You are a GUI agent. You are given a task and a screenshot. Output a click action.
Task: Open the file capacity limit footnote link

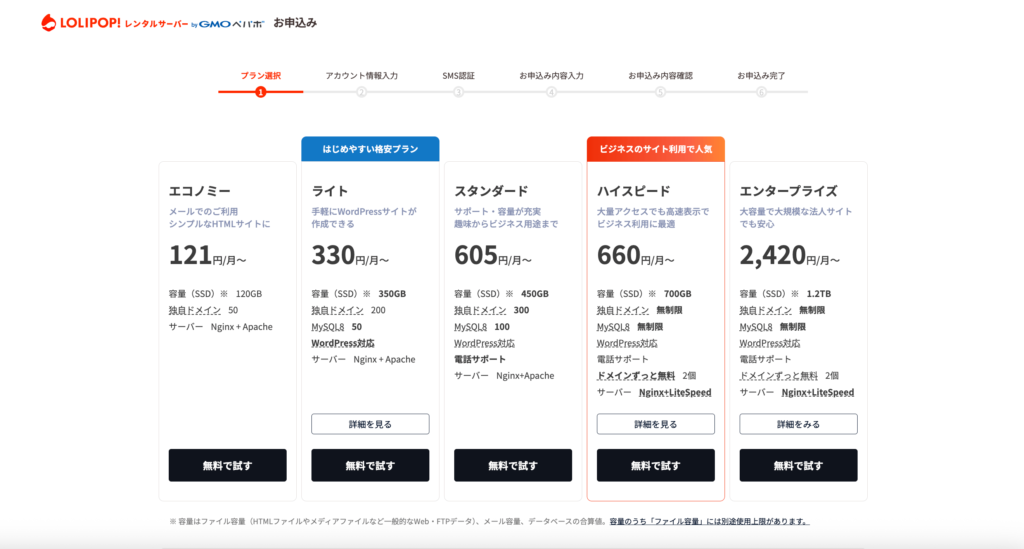pyautogui.click(x=709, y=521)
